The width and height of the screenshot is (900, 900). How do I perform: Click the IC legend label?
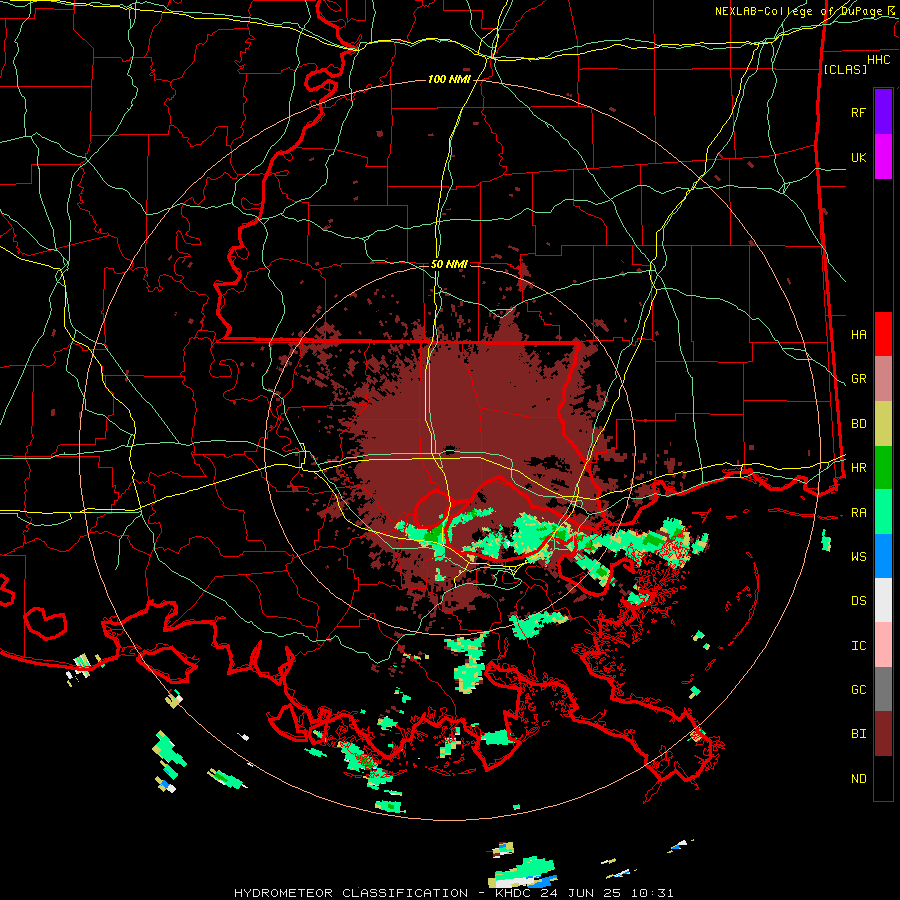point(858,646)
